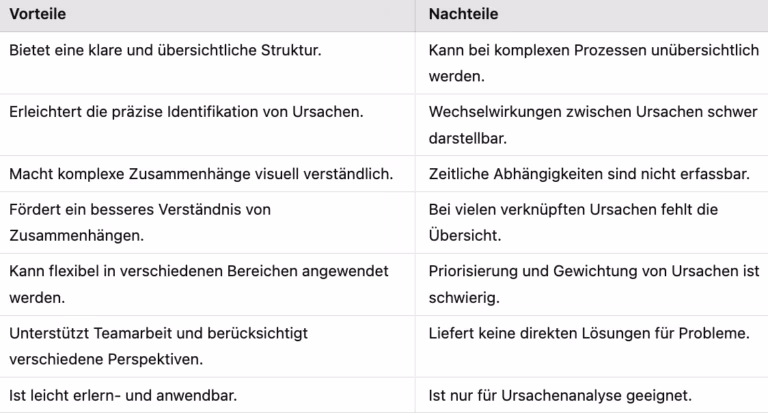Click 'Bei vielen verknüpften Ursachen fehlt die Übersicht'
The height and width of the screenshot is (413, 768).
pyautogui.click(x=573, y=222)
